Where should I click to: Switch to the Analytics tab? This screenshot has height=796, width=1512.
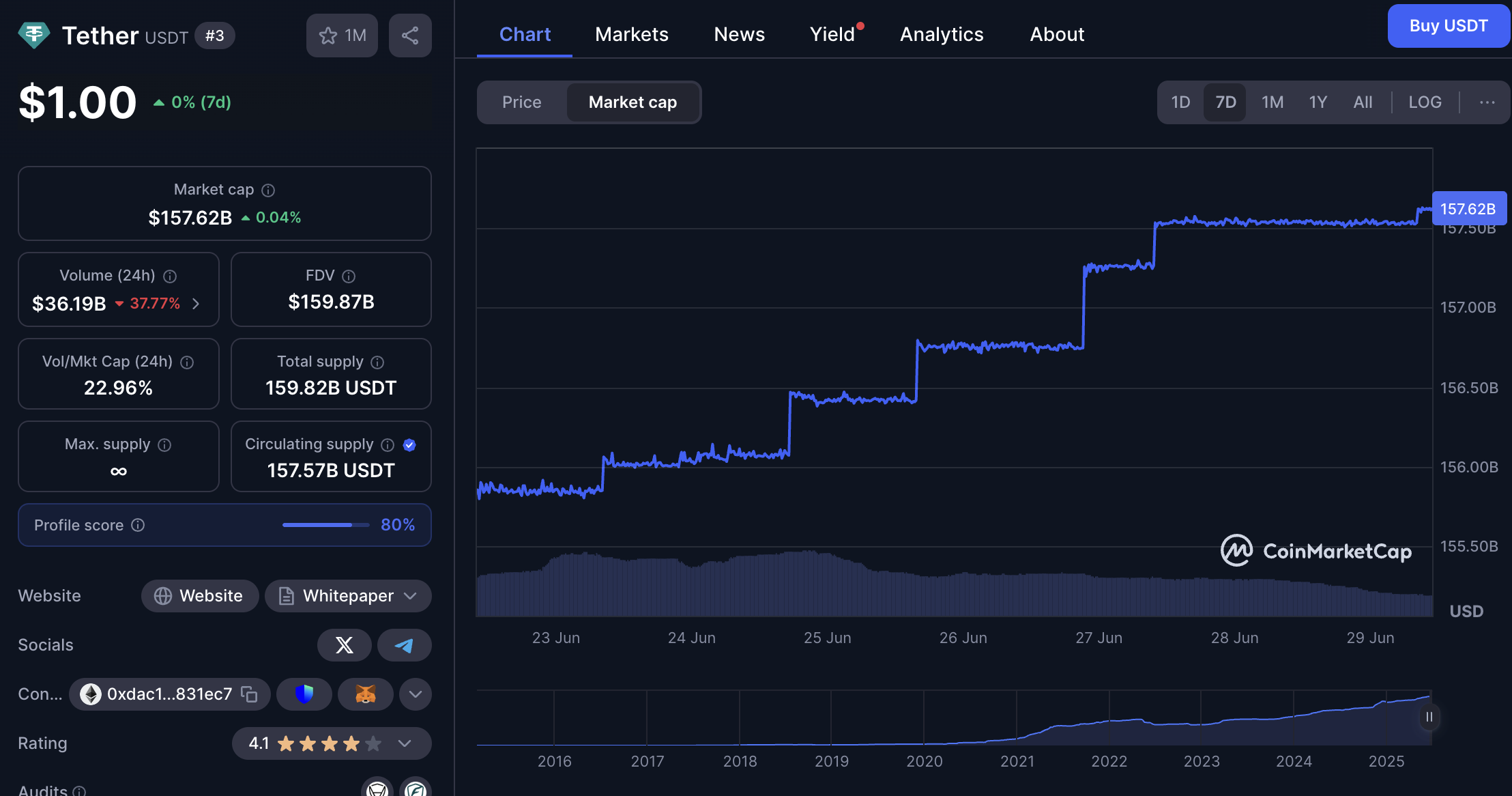941,34
